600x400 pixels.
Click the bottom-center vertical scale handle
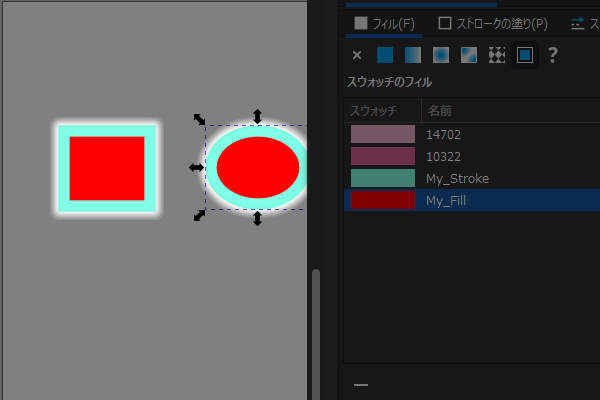click(258, 219)
